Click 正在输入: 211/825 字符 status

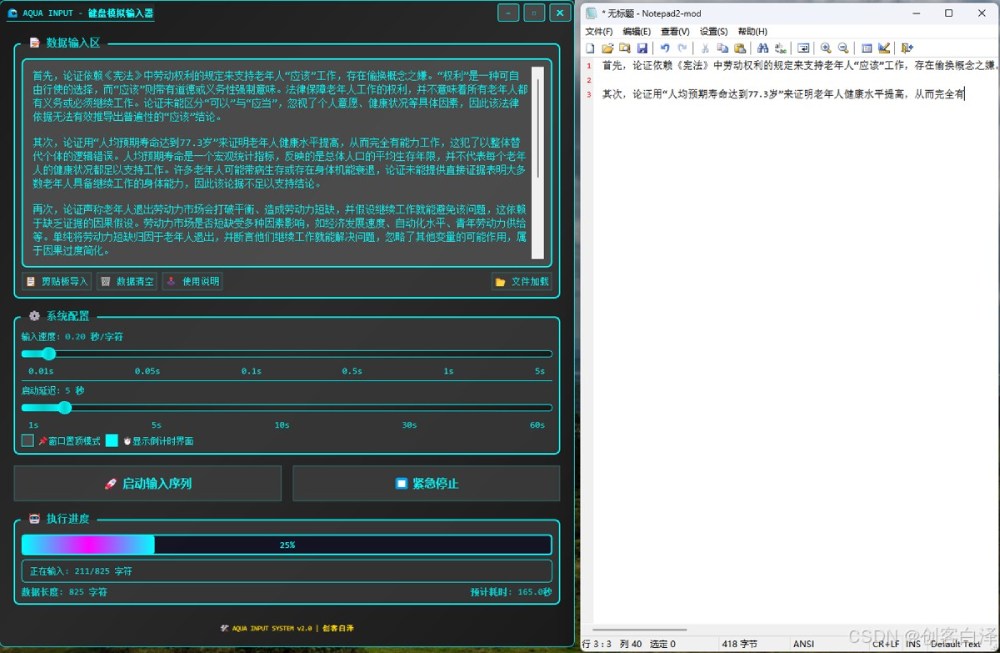pyautogui.click(x=81, y=571)
